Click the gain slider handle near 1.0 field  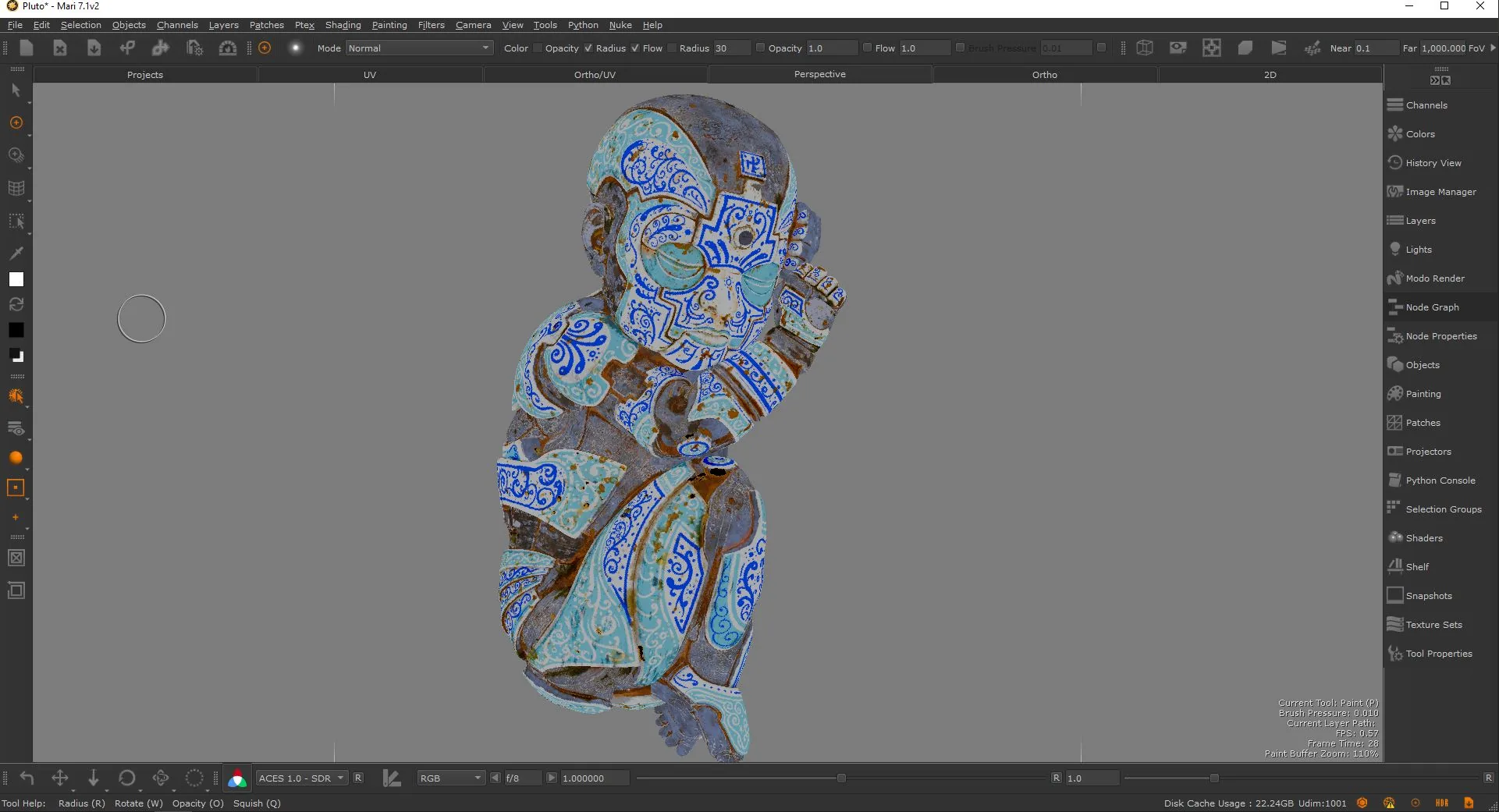[1214, 778]
